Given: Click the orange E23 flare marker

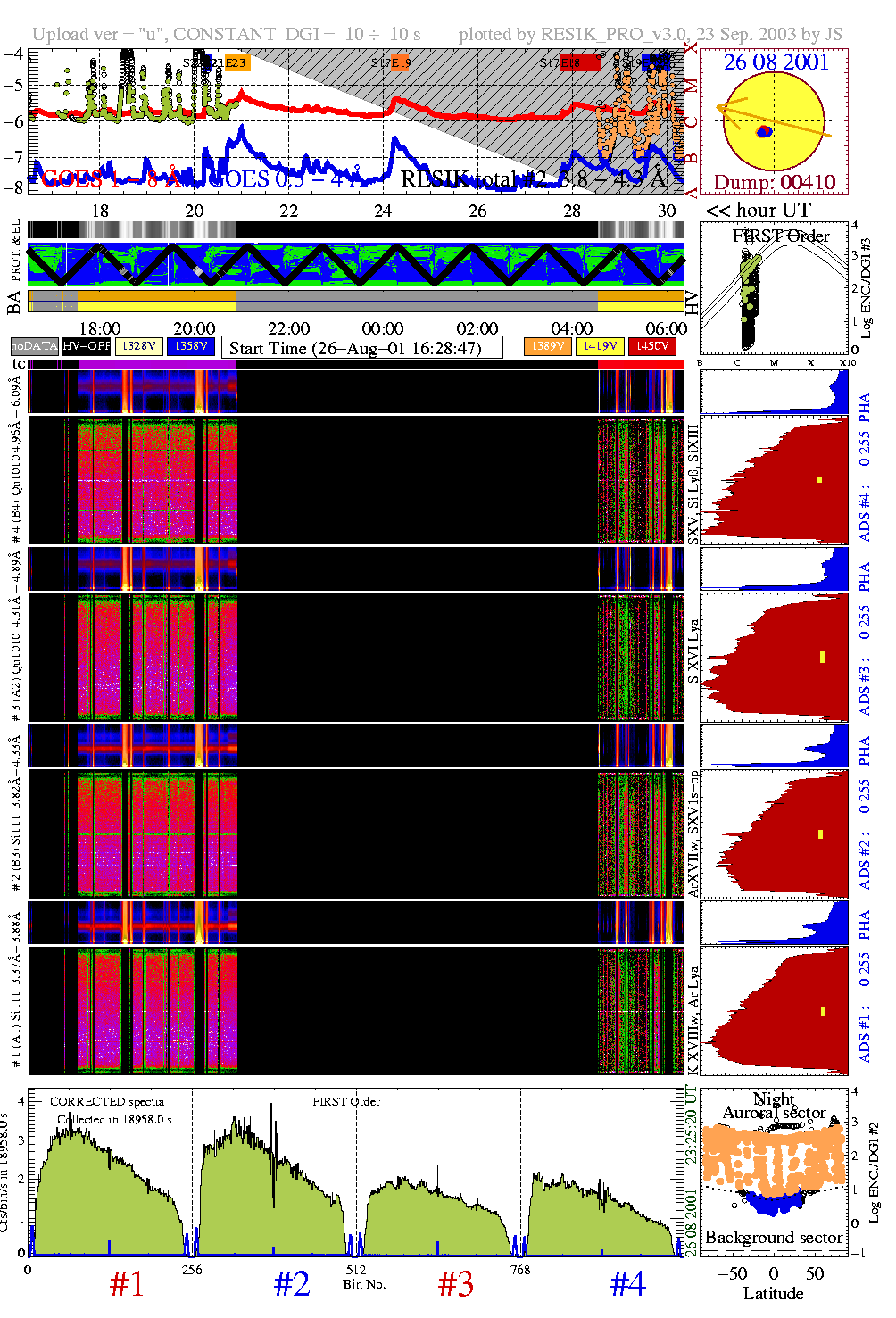Looking at the screenshot, I should pos(236,62).
